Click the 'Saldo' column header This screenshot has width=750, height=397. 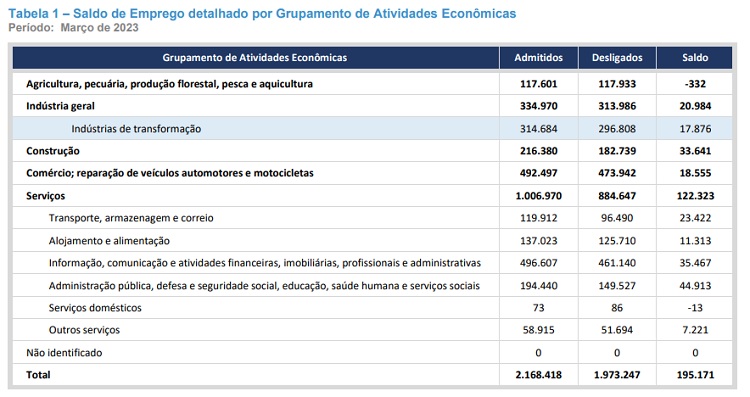coord(695,58)
